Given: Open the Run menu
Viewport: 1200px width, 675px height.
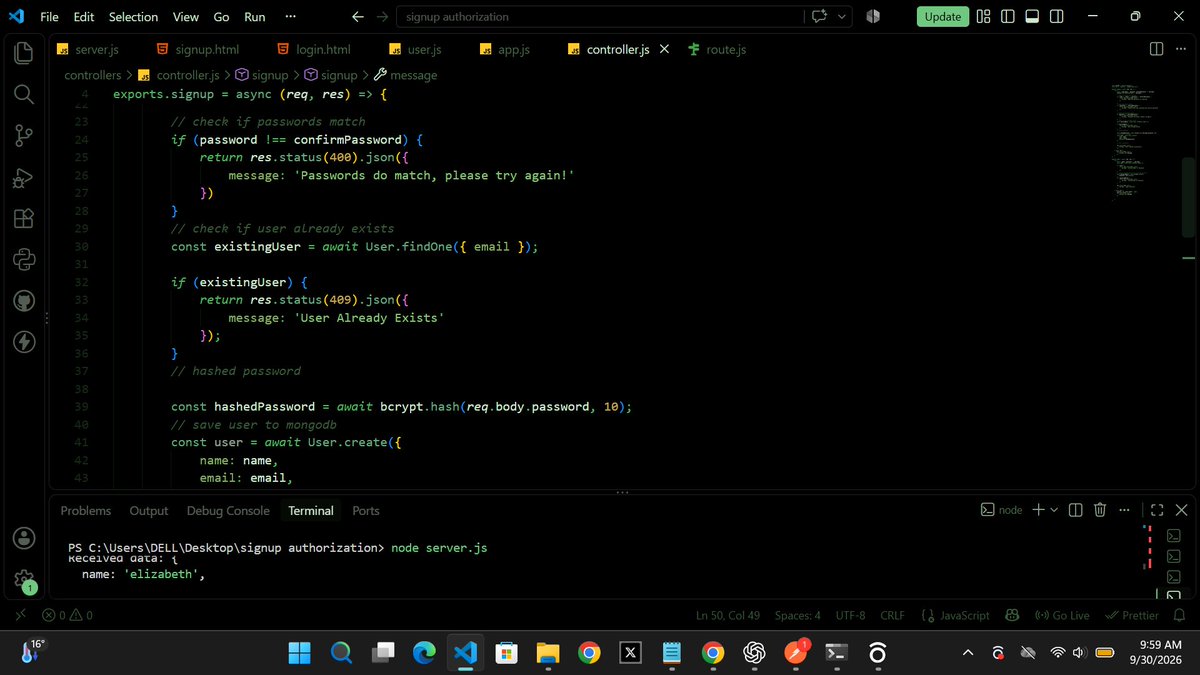Looking at the screenshot, I should tap(255, 16).
